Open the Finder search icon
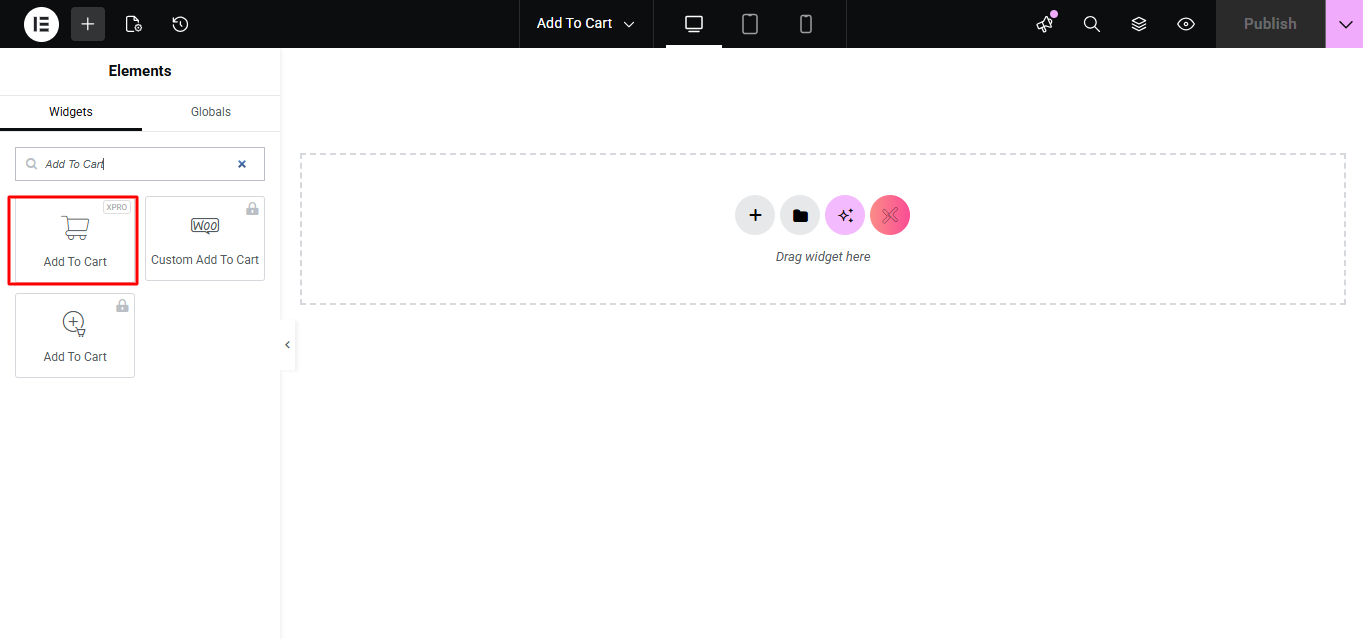1363x639 pixels. [x=1092, y=24]
